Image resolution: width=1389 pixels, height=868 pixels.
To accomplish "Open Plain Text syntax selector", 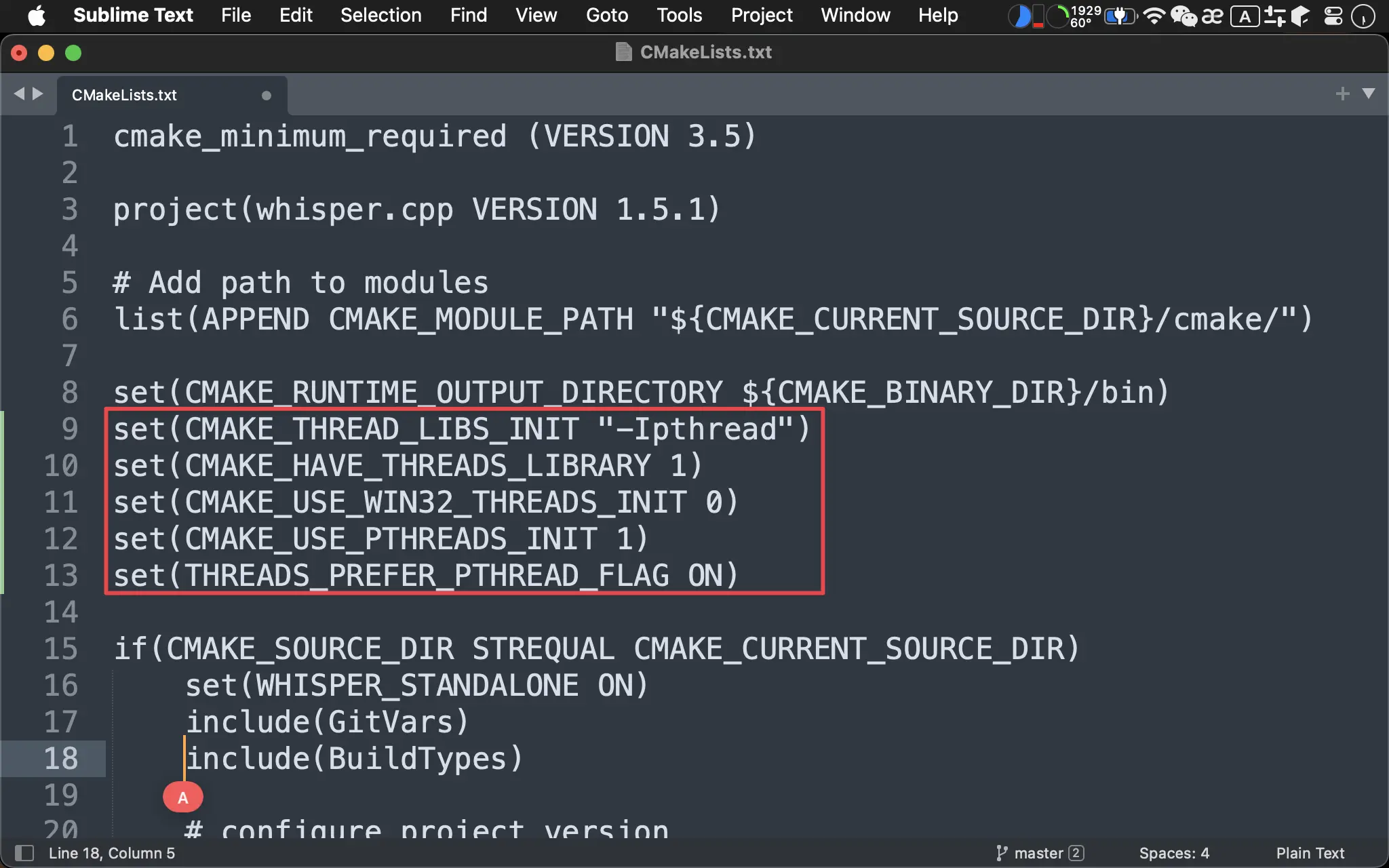I will [1310, 853].
